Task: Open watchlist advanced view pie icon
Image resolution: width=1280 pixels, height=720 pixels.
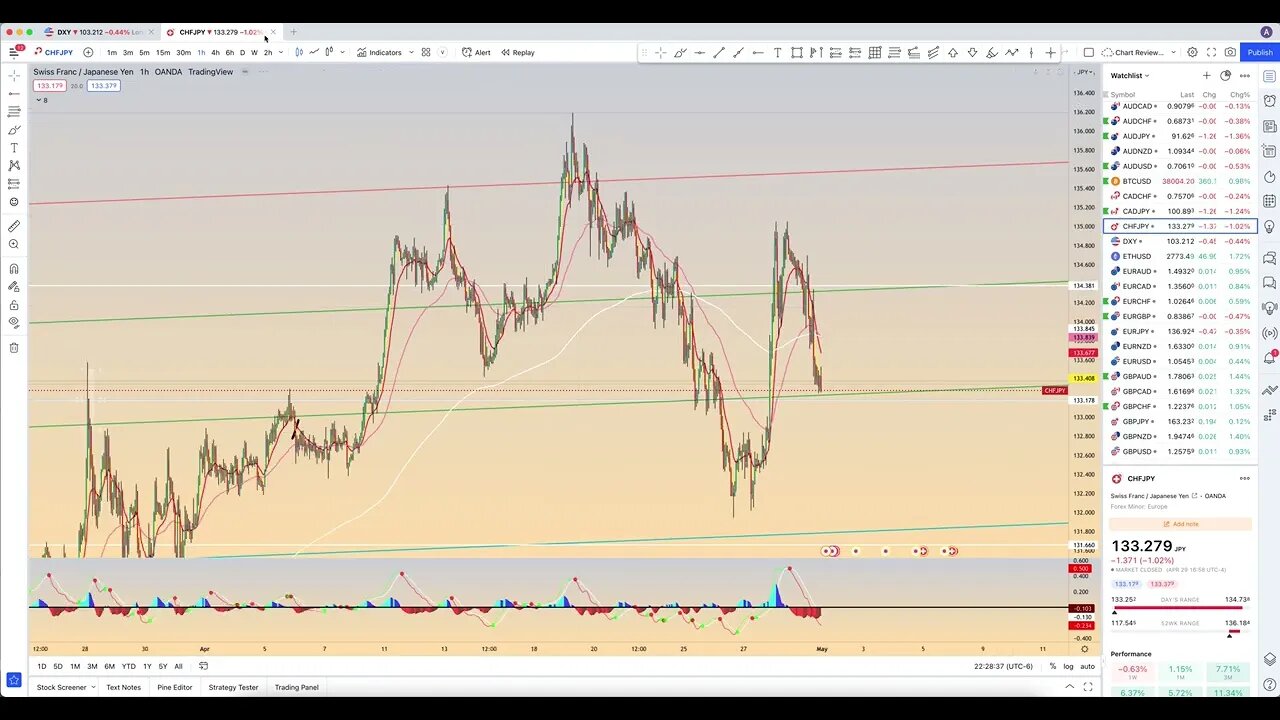Action: 1225,75
